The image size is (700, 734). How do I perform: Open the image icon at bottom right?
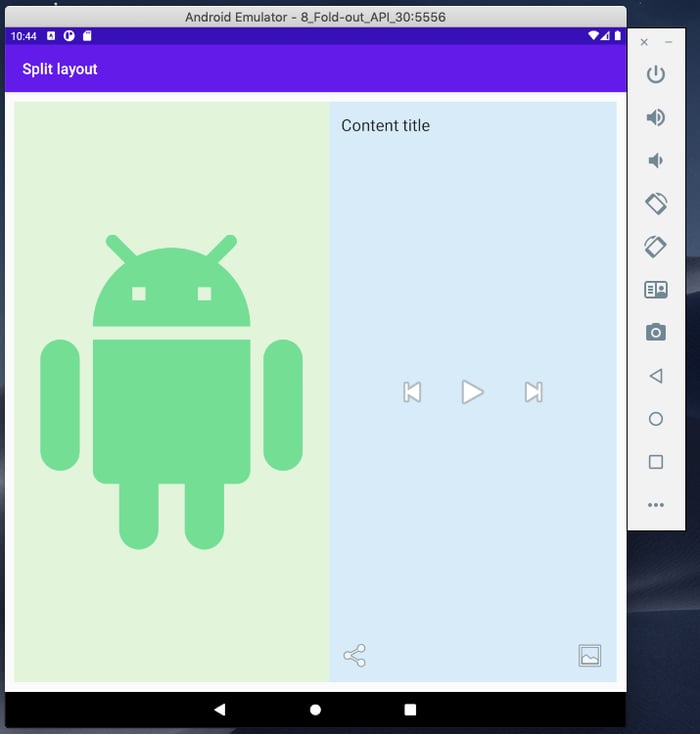[x=590, y=656]
